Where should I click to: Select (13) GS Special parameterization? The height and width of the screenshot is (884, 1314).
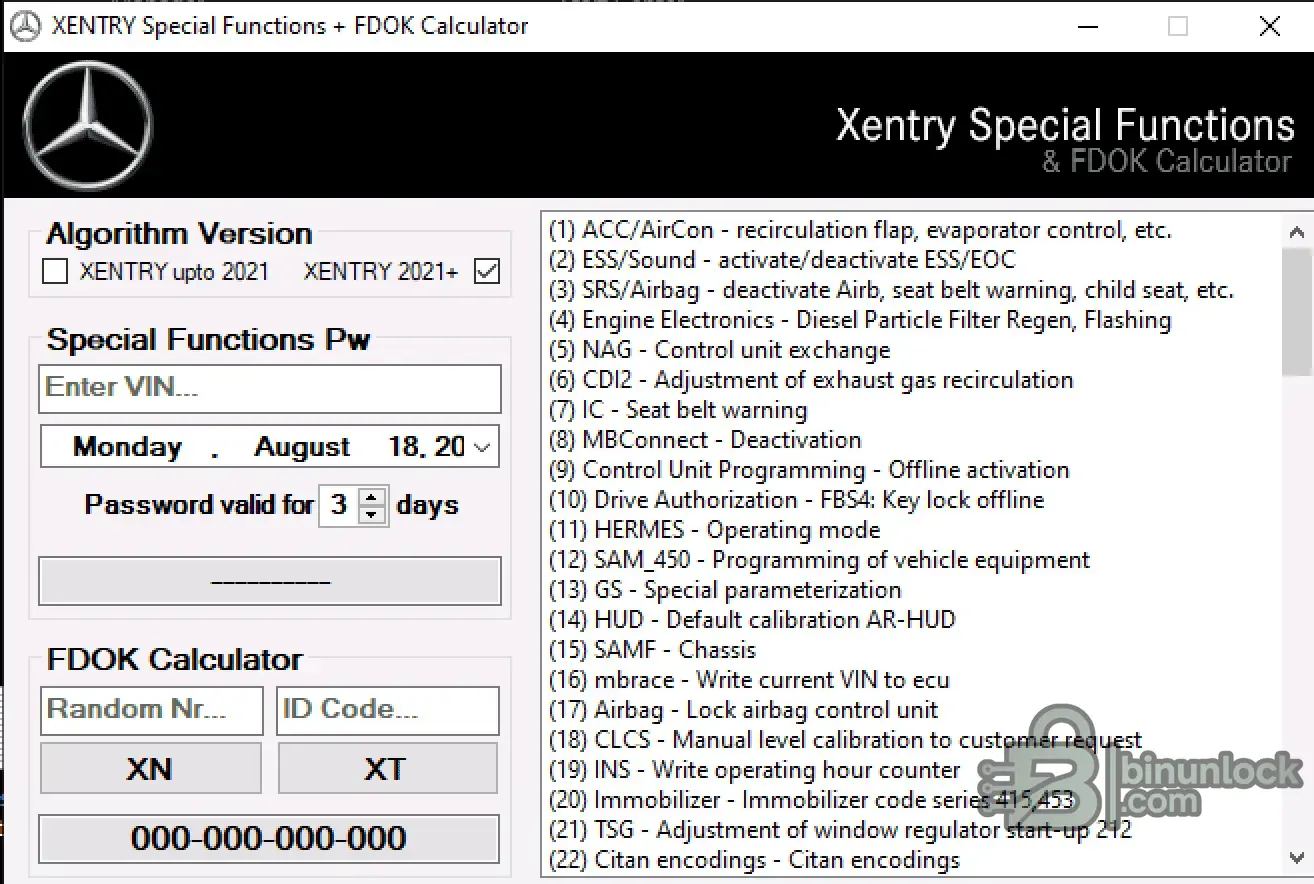click(725, 590)
